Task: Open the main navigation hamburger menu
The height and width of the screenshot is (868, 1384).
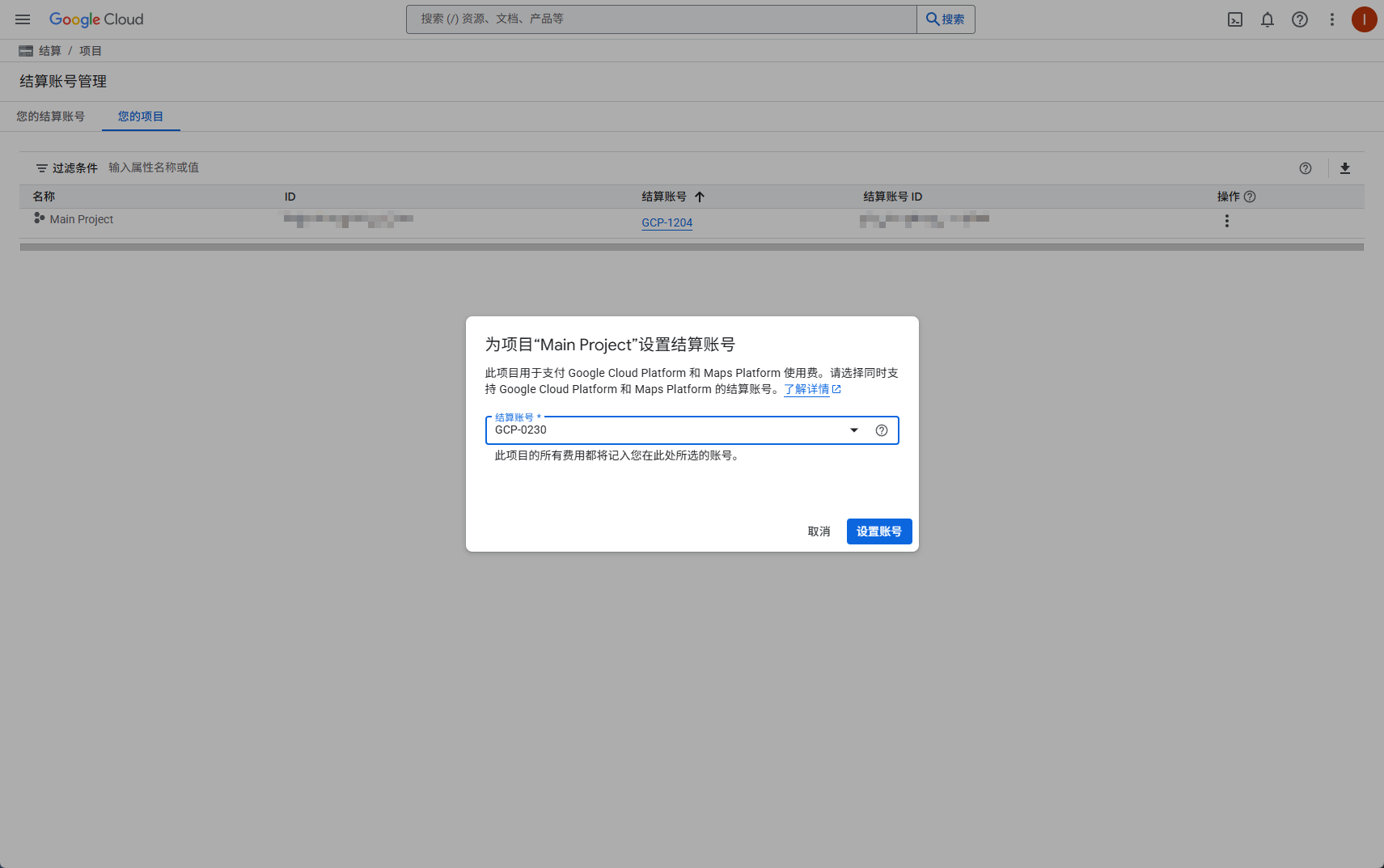Action: pyautogui.click(x=23, y=19)
